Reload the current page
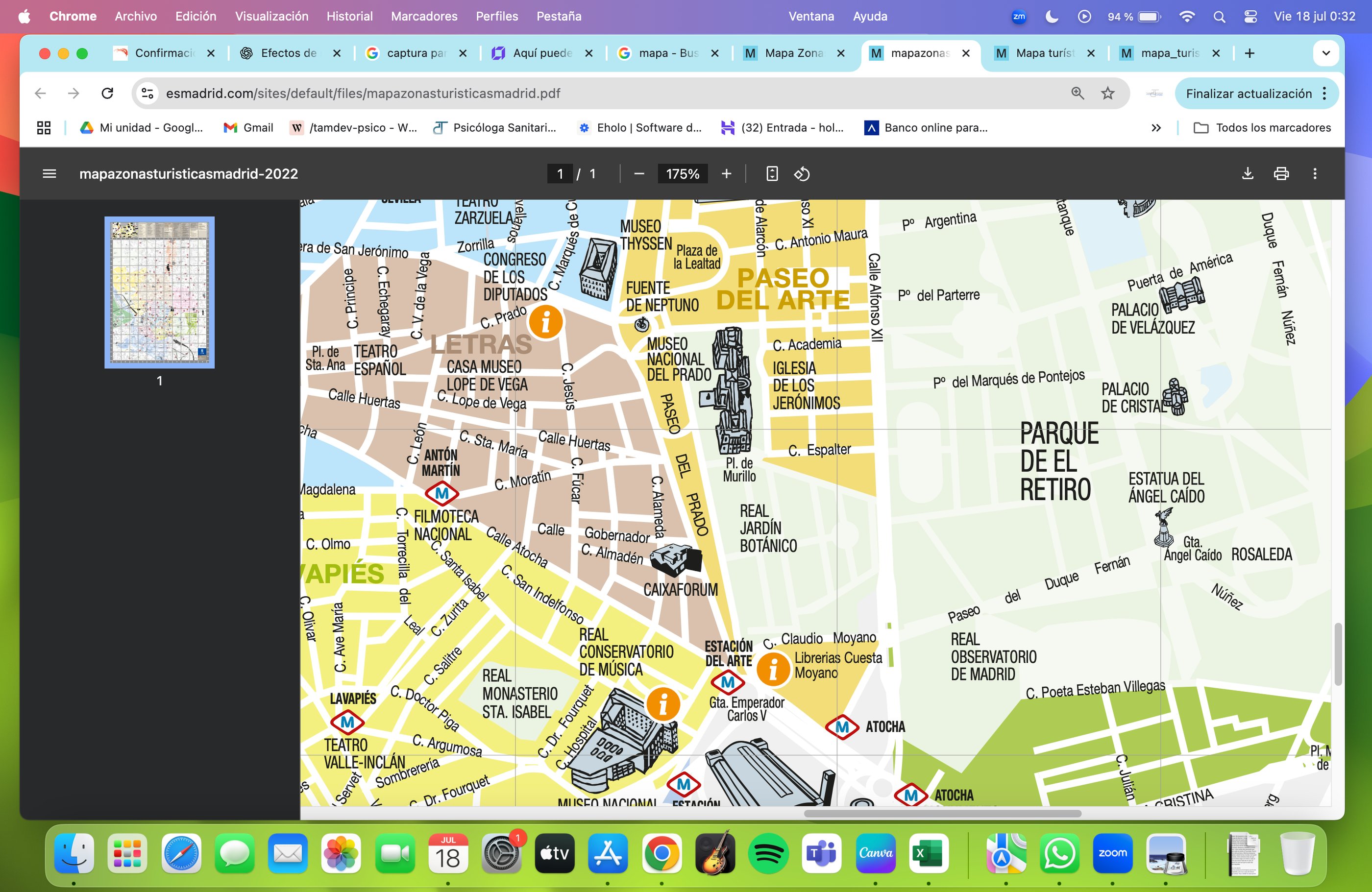The image size is (1372, 892). coord(107,94)
